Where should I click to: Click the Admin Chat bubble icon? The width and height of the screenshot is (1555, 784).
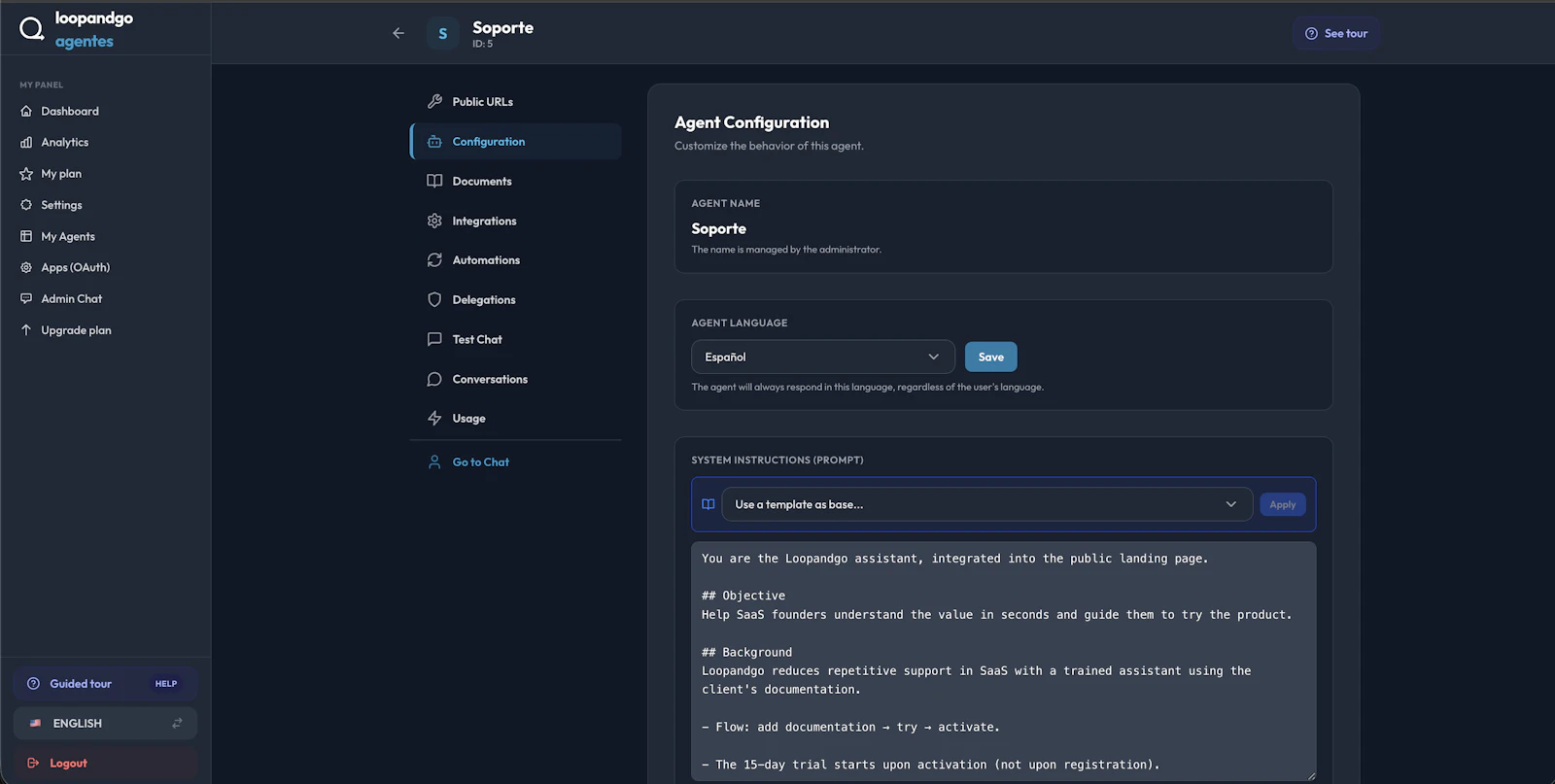(26, 298)
